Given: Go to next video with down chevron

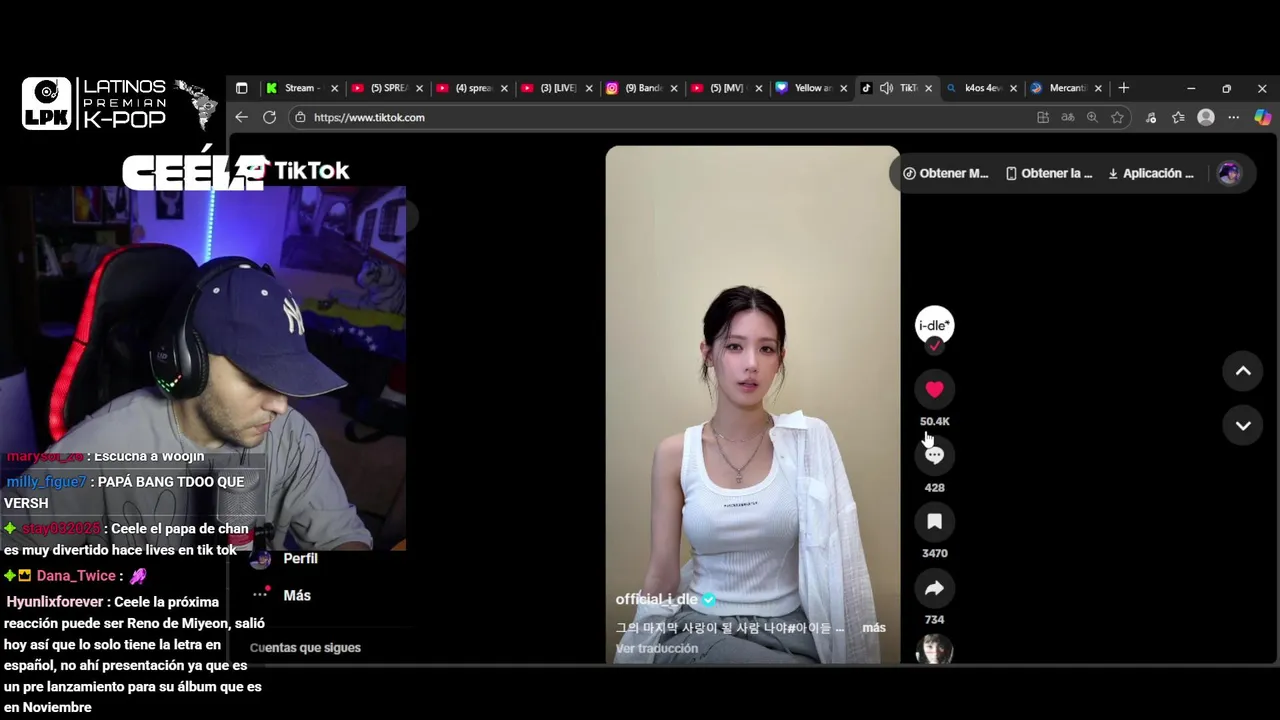Looking at the screenshot, I should (1243, 425).
